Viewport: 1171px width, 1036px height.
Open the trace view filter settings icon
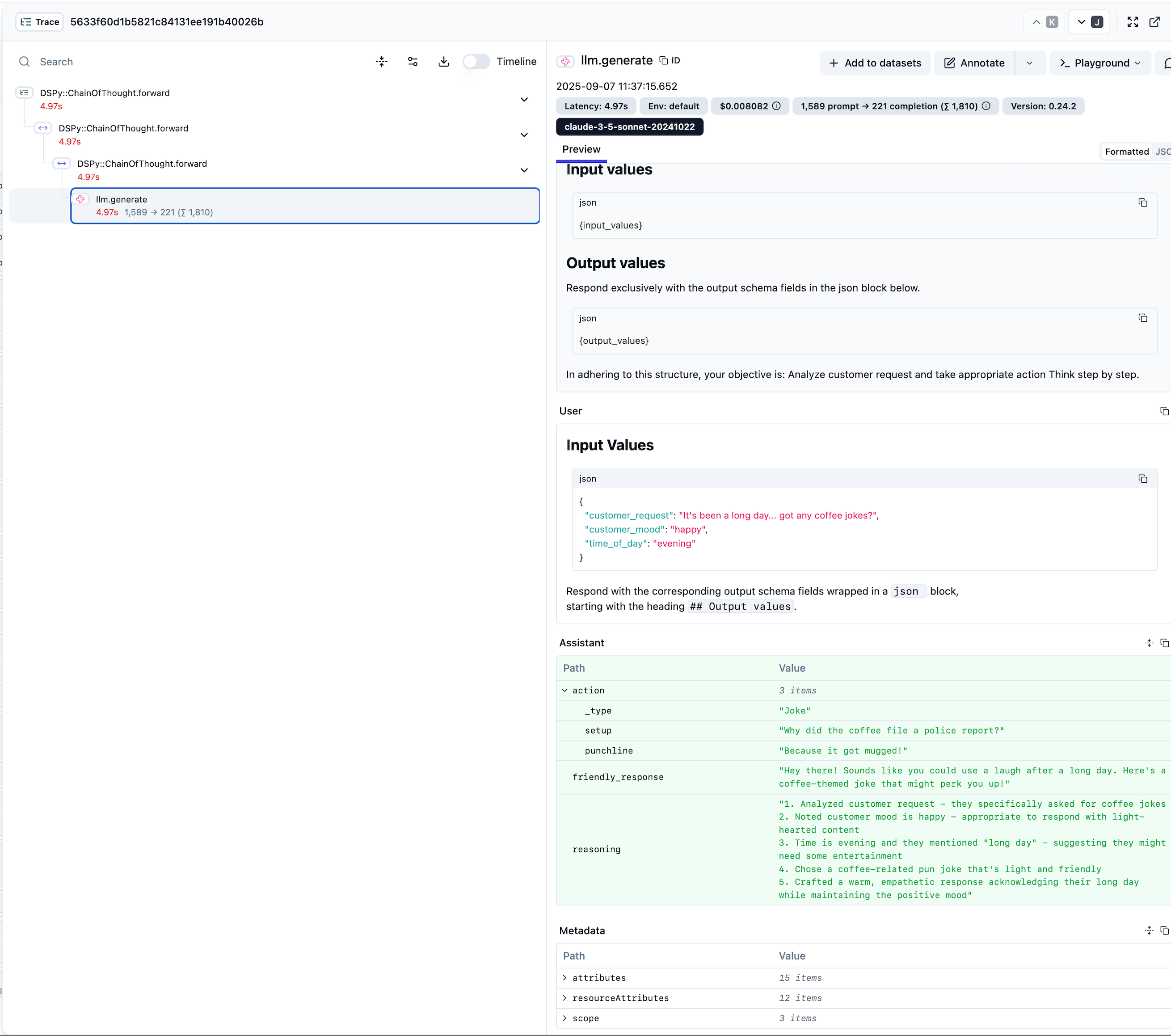(x=413, y=62)
